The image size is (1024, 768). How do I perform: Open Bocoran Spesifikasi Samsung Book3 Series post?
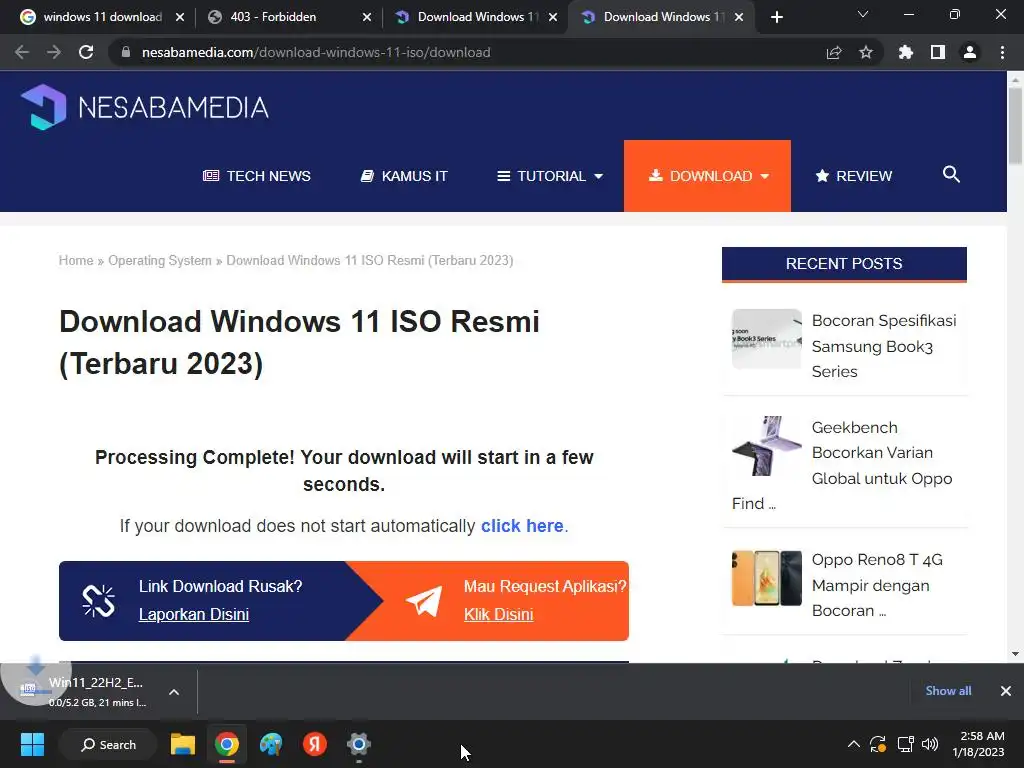pyautogui.click(x=884, y=346)
